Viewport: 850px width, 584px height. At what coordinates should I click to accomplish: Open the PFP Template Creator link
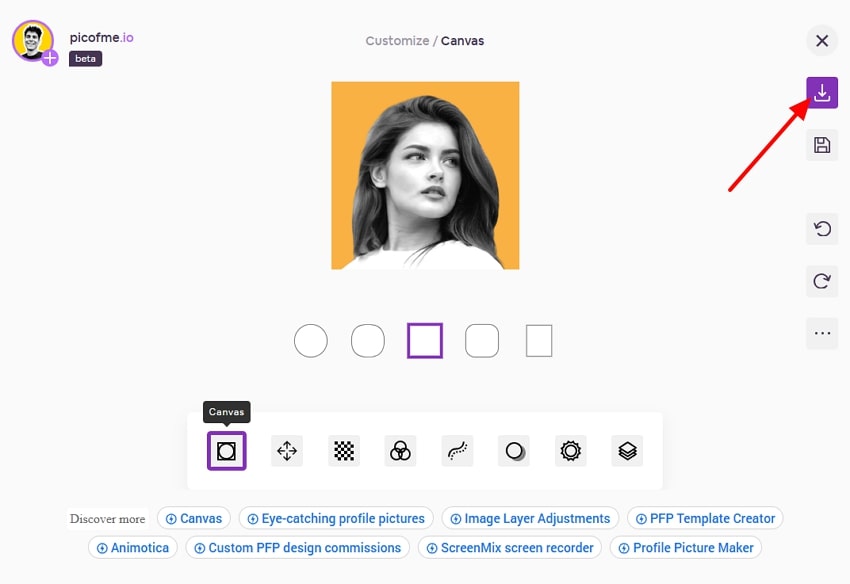pyautogui.click(x=705, y=518)
